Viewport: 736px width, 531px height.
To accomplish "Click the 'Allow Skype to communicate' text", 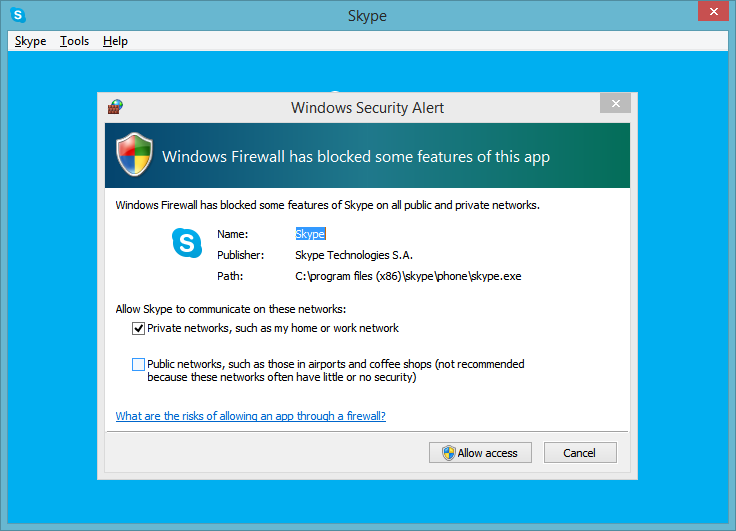I will pos(230,309).
